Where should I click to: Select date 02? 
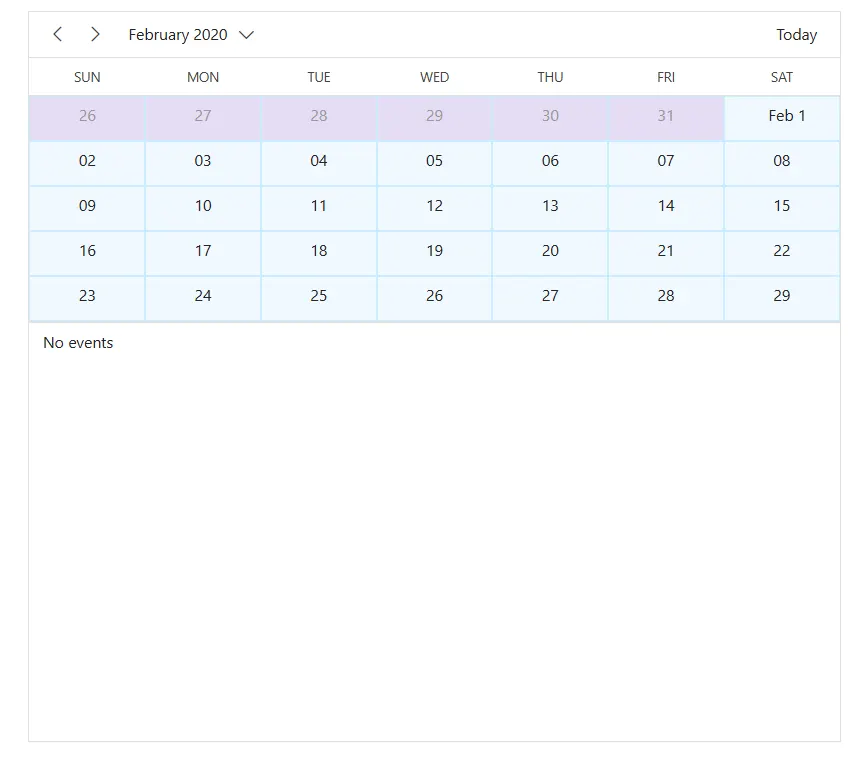click(87, 163)
